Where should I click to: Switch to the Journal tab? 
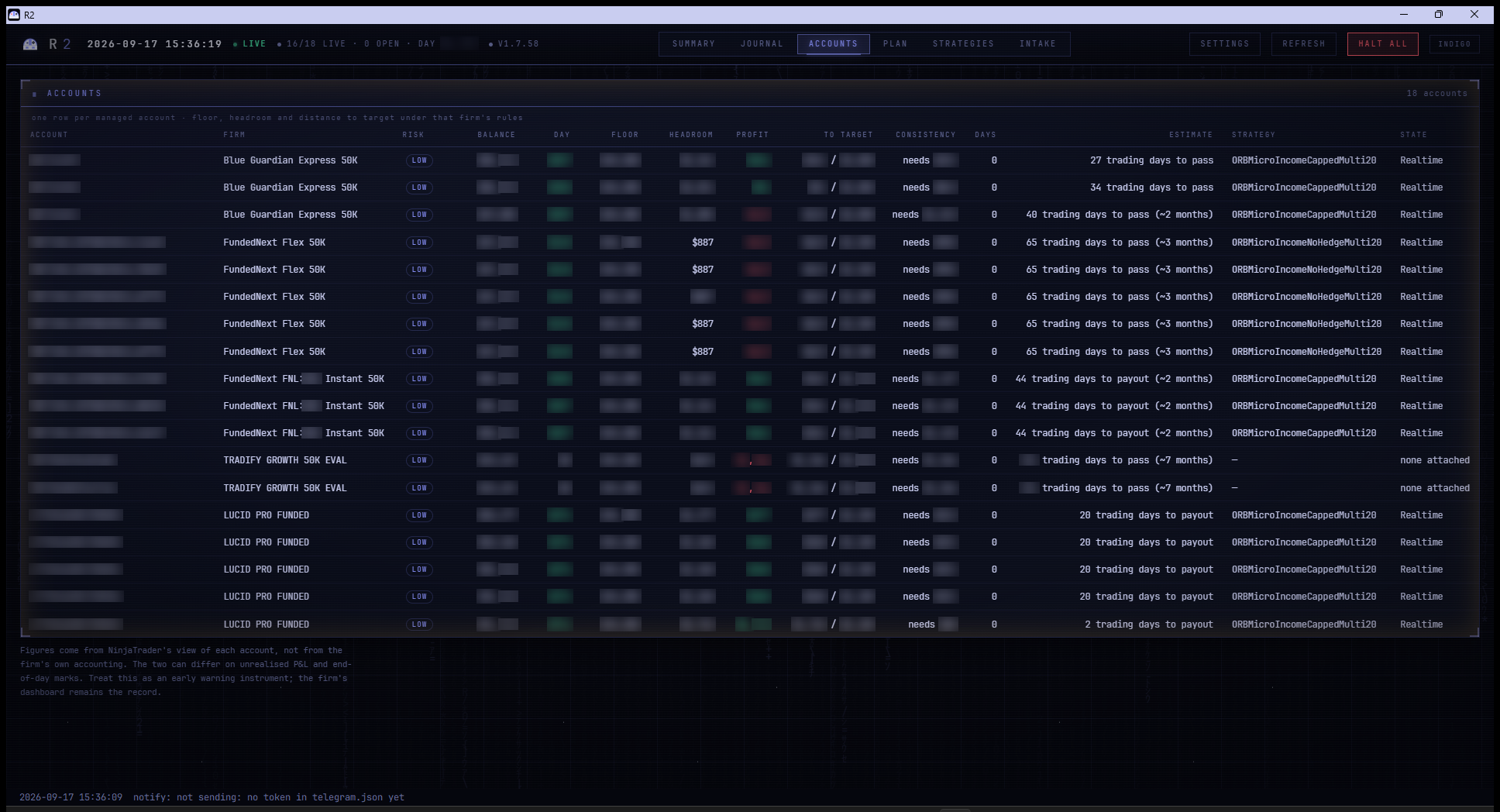[x=762, y=44]
